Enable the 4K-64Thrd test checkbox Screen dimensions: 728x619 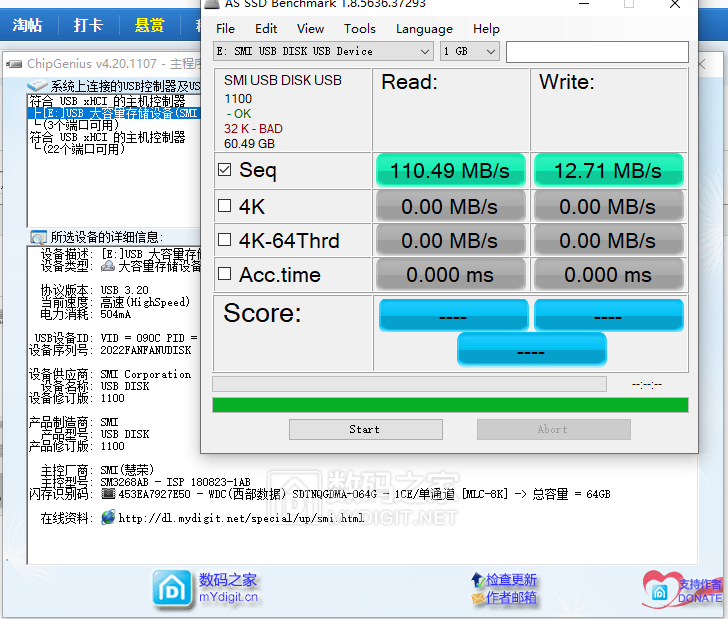coord(225,240)
